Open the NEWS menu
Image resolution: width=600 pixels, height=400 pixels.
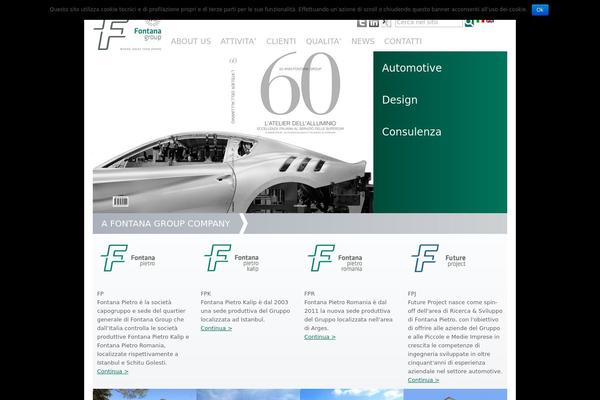(x=363, y=41)
